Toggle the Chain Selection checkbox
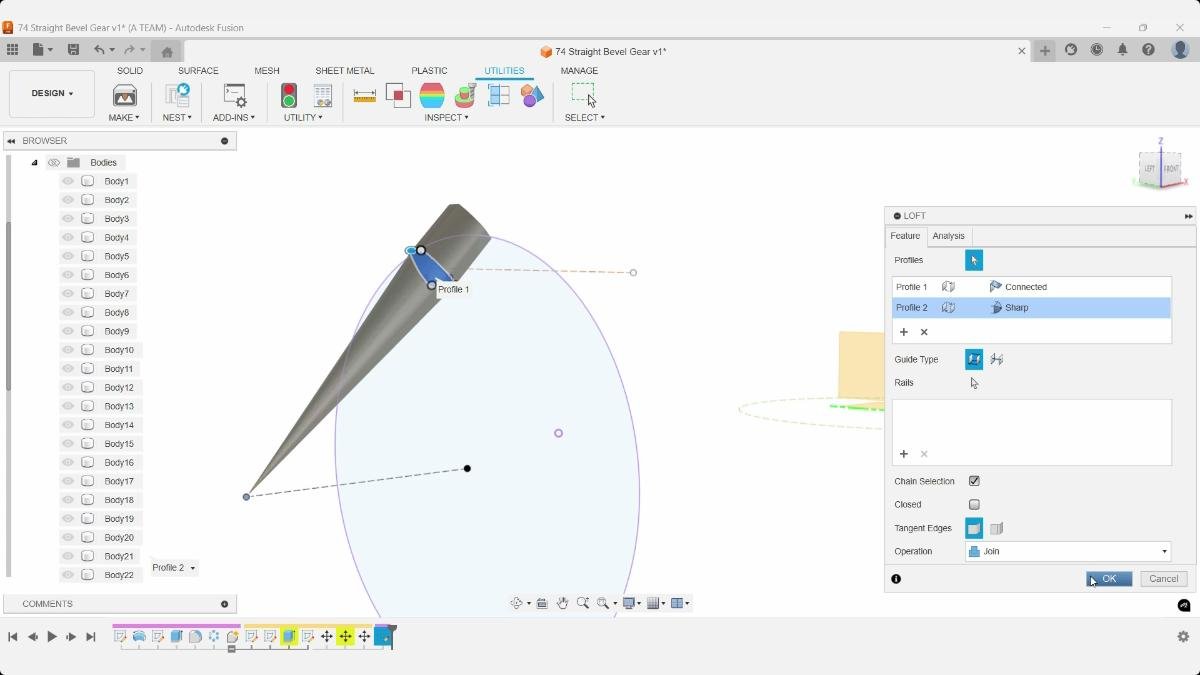Image resolution: width=1200 pixels, height=675 pixels. click(974, 481)
